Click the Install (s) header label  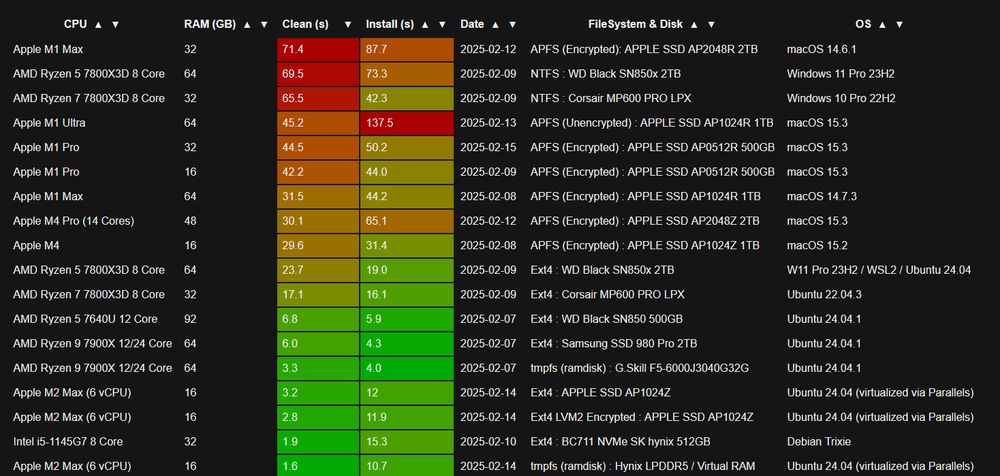click(390, 24)
